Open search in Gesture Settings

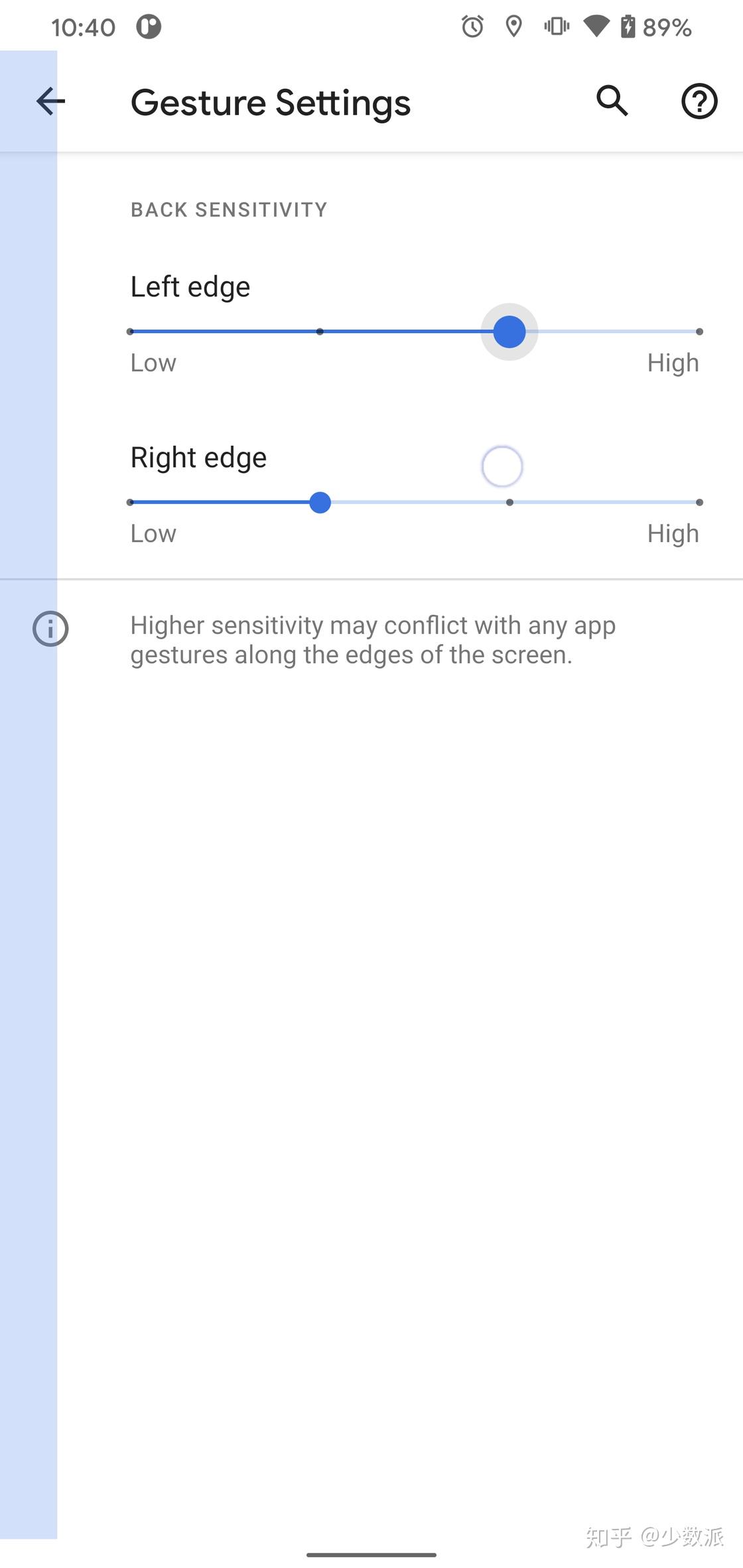(x=612, y=101)
